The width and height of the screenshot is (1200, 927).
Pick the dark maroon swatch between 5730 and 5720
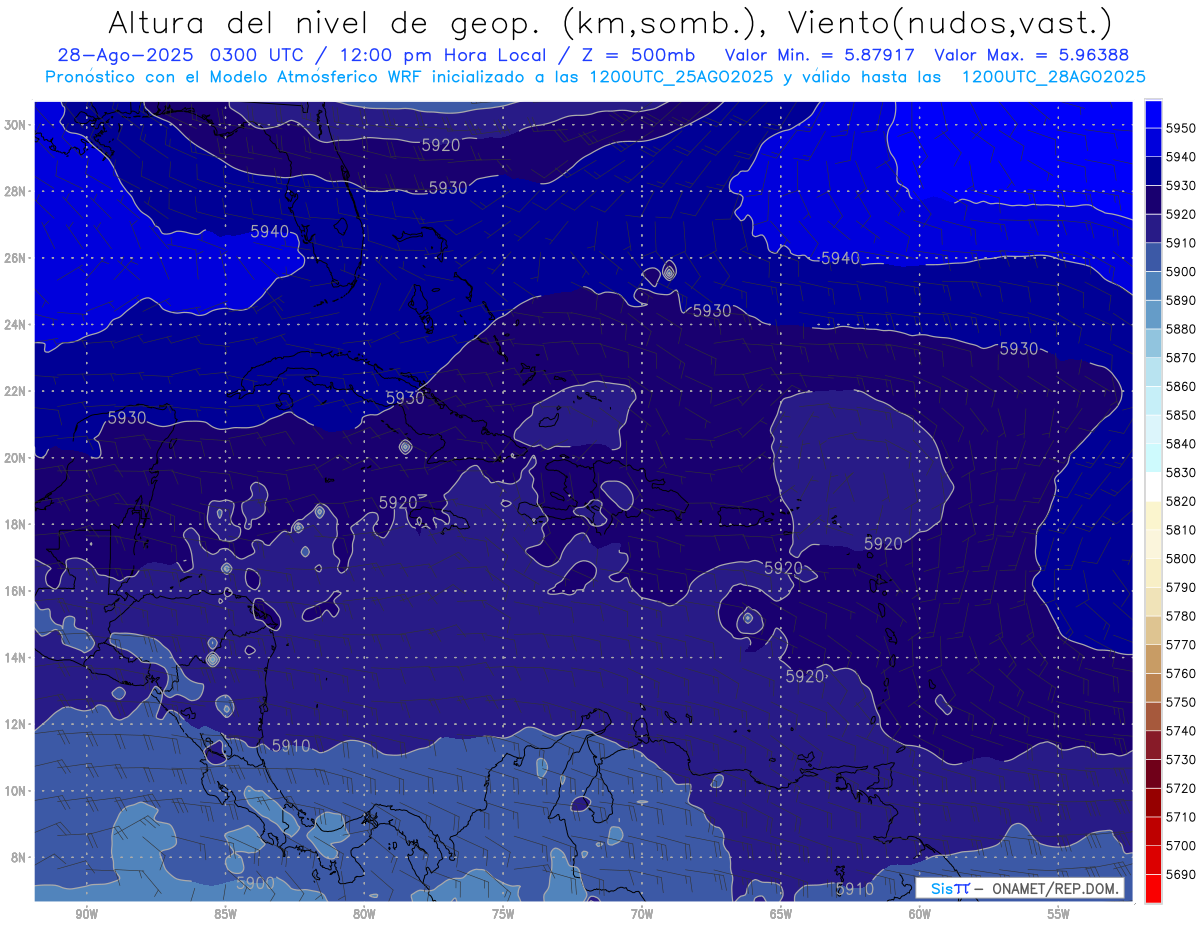(x=1153, y=773)
